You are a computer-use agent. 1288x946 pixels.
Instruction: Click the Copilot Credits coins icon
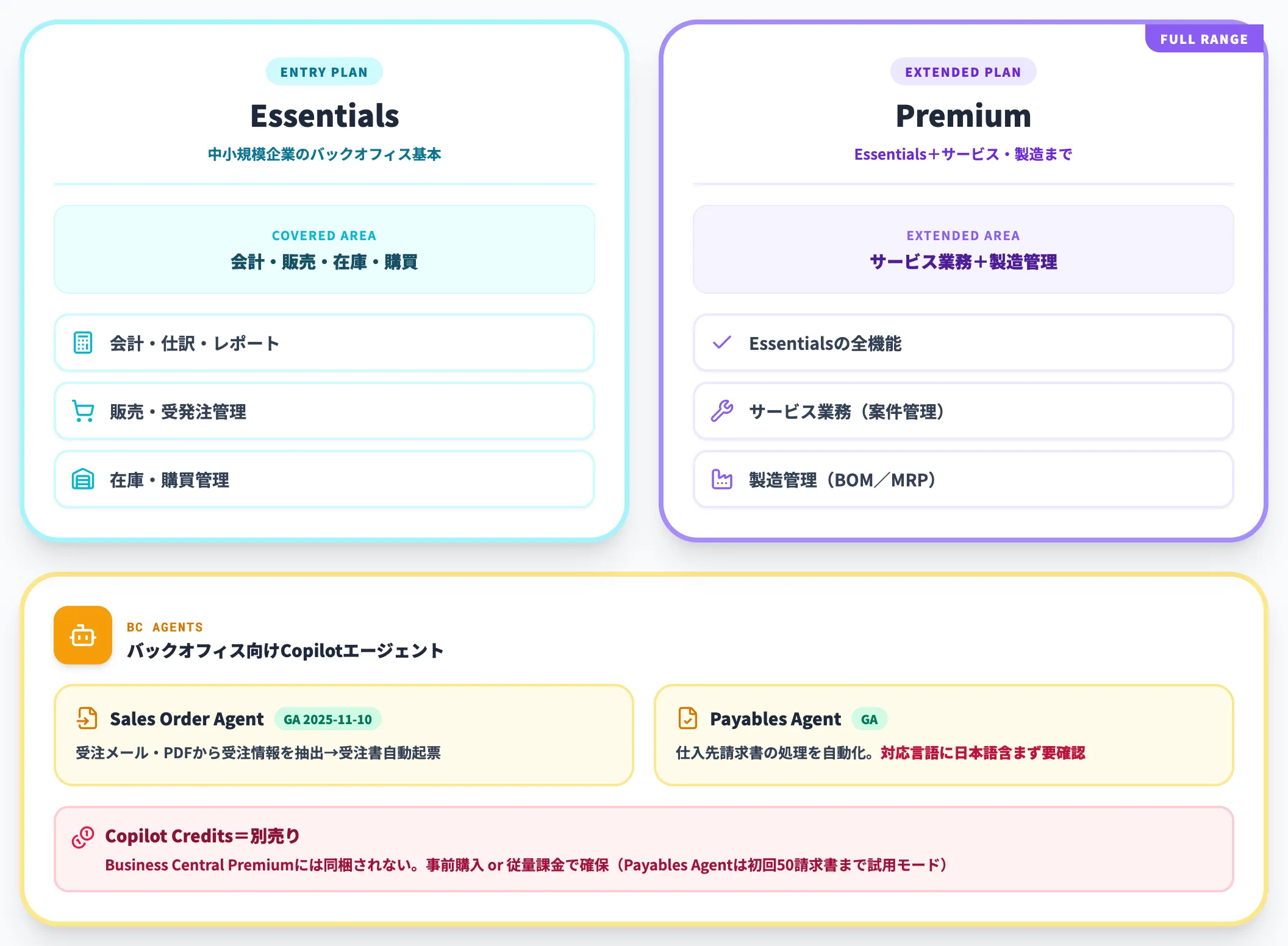point(83,837)
